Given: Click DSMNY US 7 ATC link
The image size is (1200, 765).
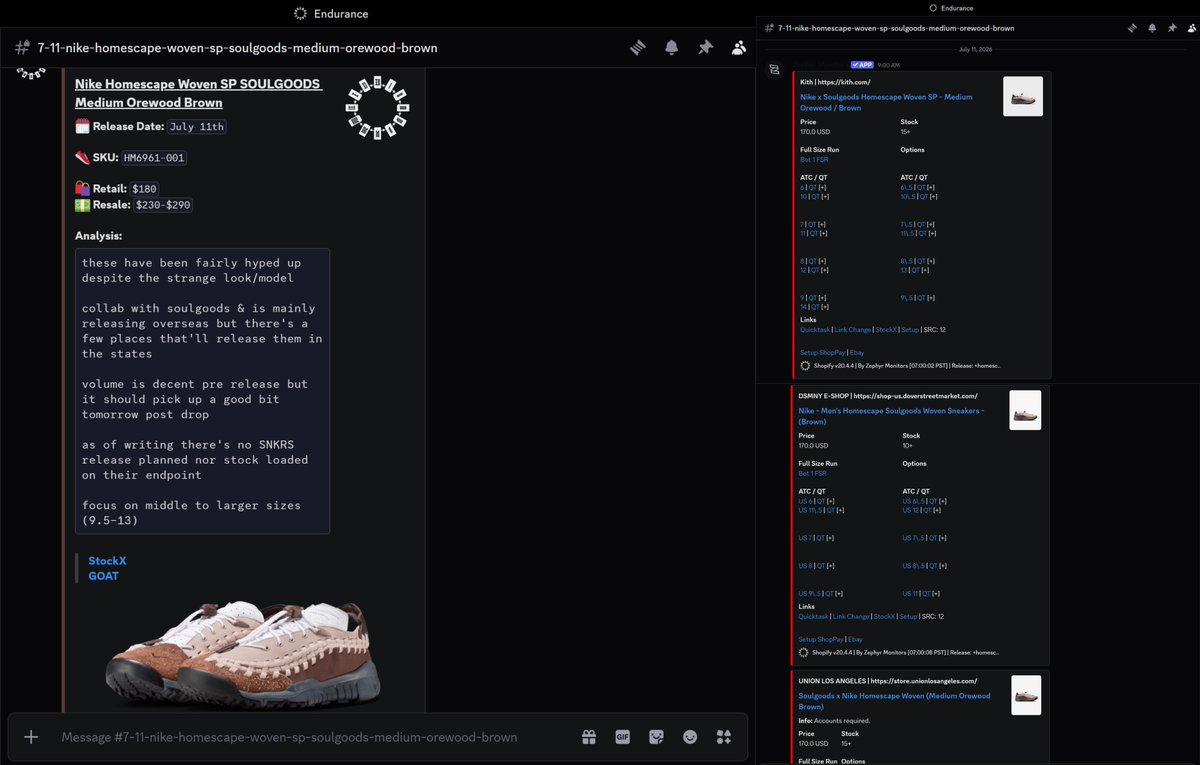Looking at the screenshot, I should pos(803,538).
